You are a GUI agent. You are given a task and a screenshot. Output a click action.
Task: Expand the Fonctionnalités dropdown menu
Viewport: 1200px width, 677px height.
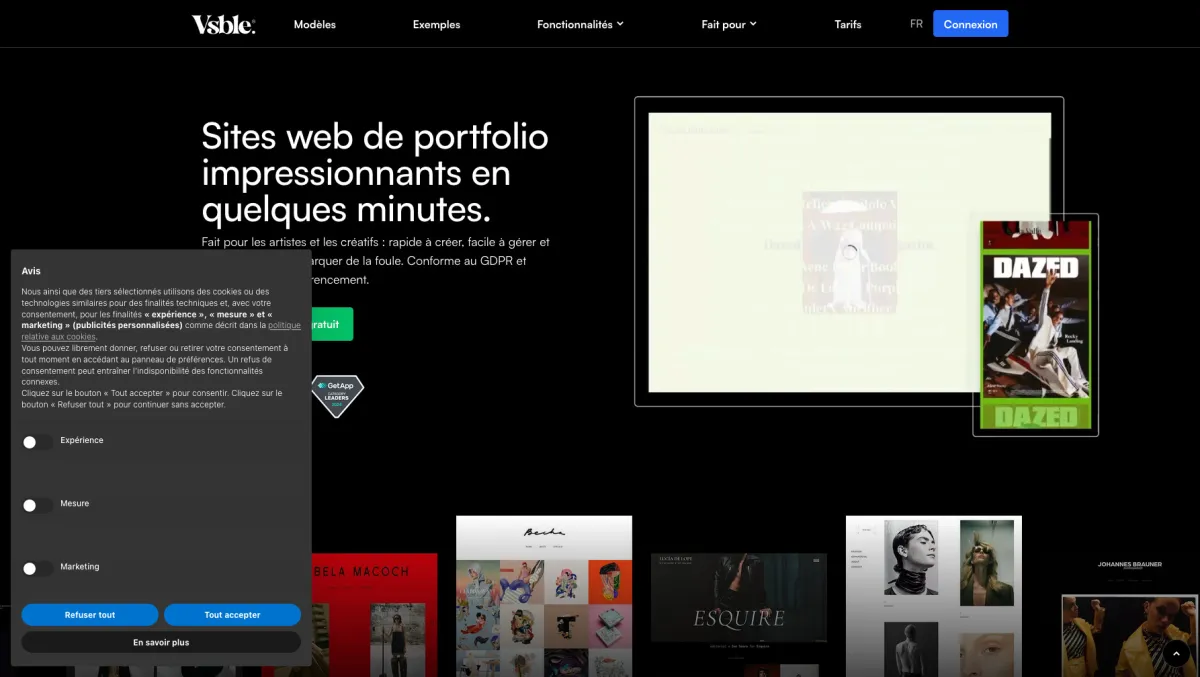[580, 24]
